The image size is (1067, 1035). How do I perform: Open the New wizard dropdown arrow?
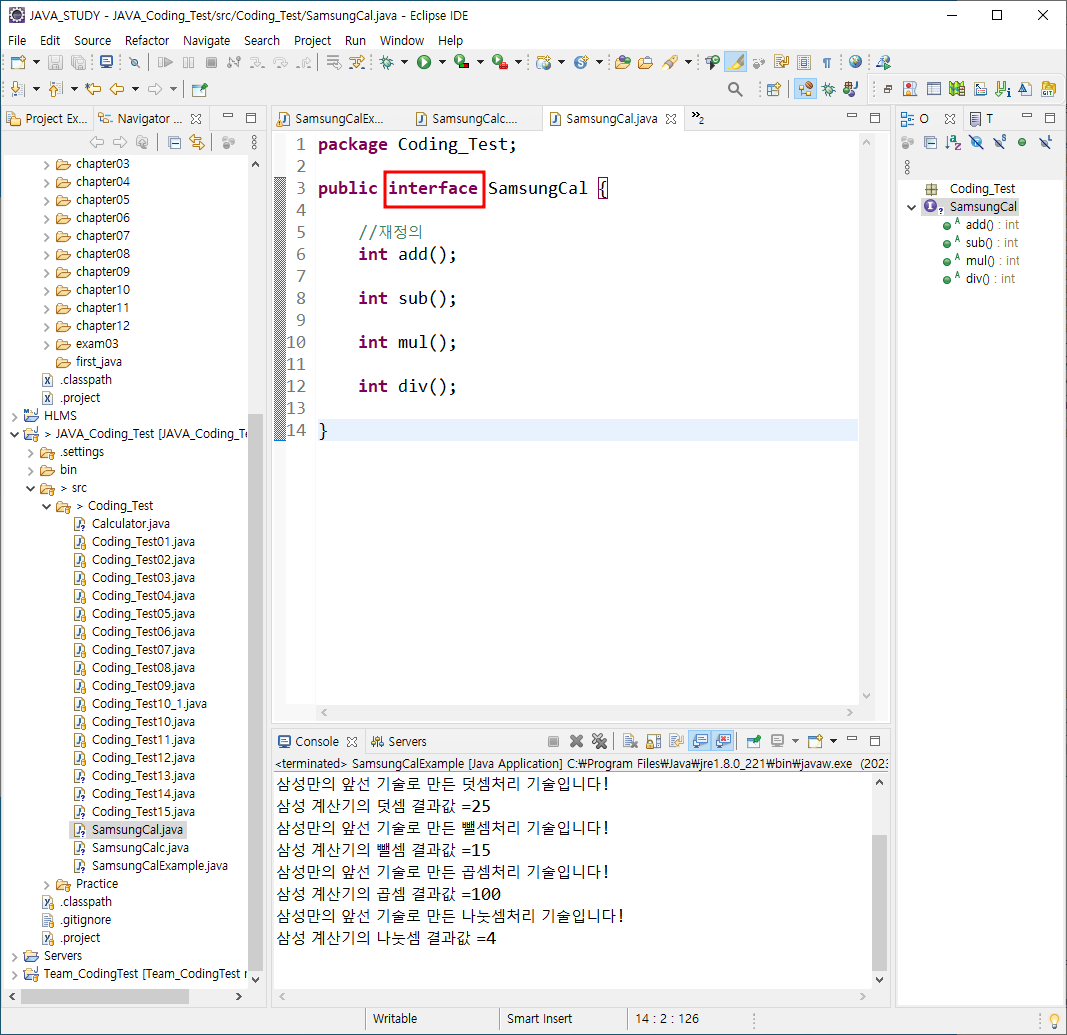point(36,63)
